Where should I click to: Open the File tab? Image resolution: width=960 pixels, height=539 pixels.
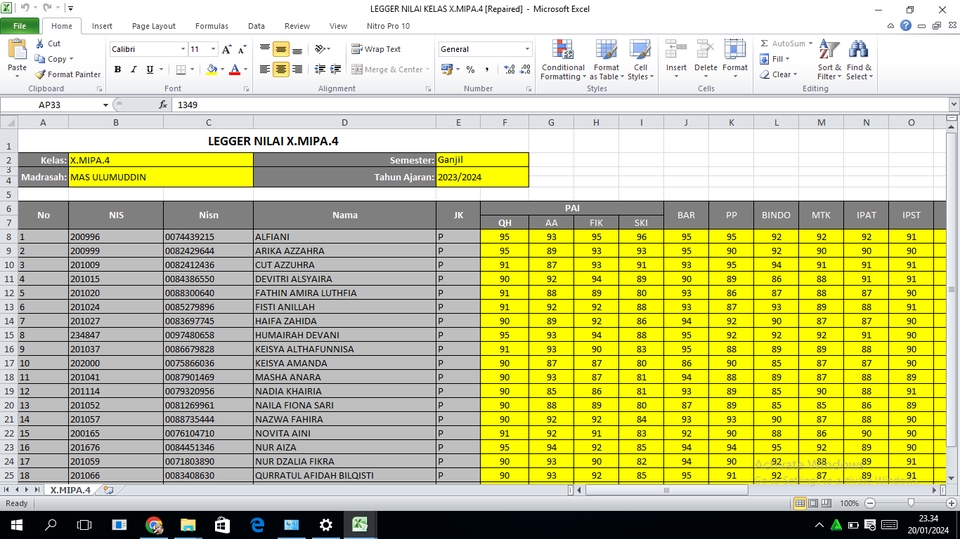click(20, 26)
